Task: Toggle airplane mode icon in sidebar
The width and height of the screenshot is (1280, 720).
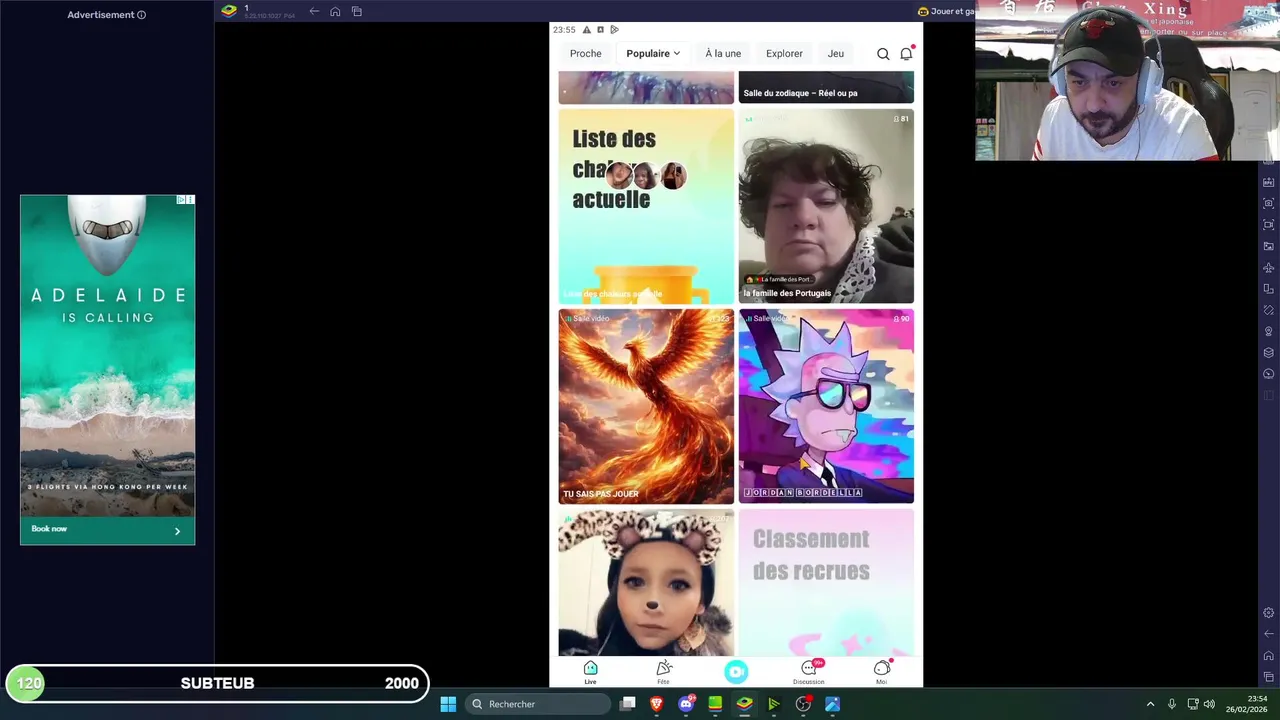Action: click(1269, 268)
